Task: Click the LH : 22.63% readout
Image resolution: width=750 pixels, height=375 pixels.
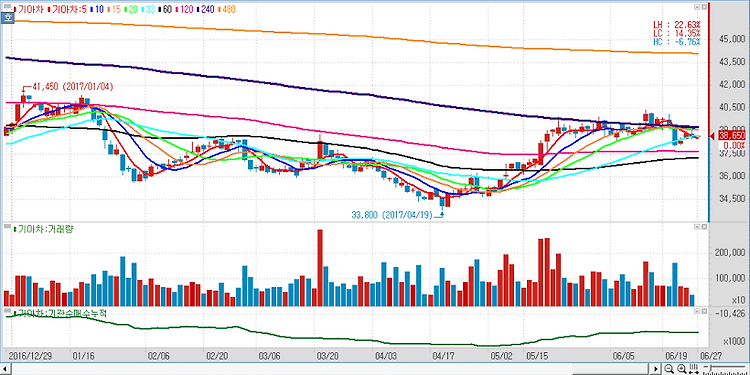Action: (677, 24)
